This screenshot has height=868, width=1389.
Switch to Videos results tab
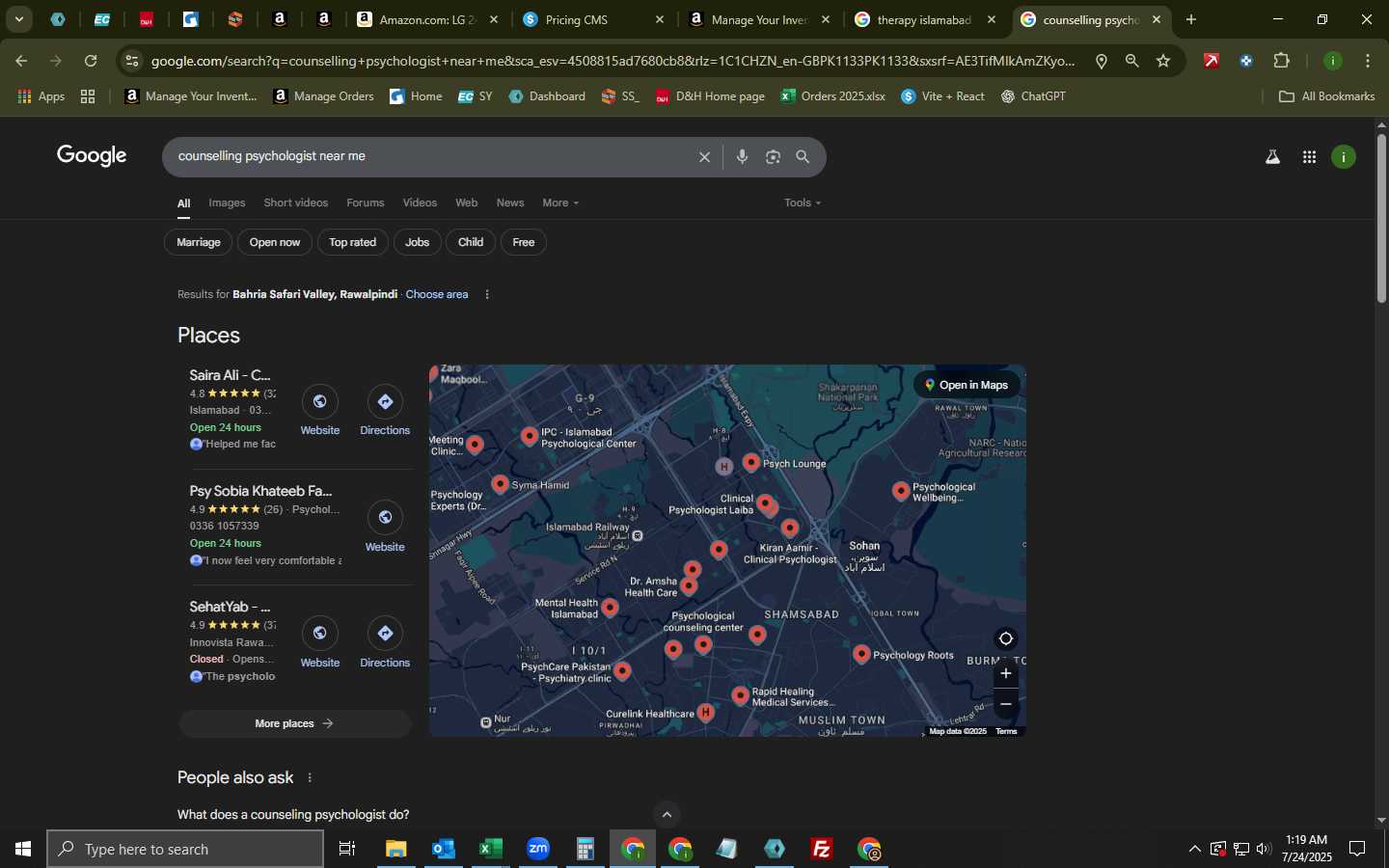(x=420, y=203)
